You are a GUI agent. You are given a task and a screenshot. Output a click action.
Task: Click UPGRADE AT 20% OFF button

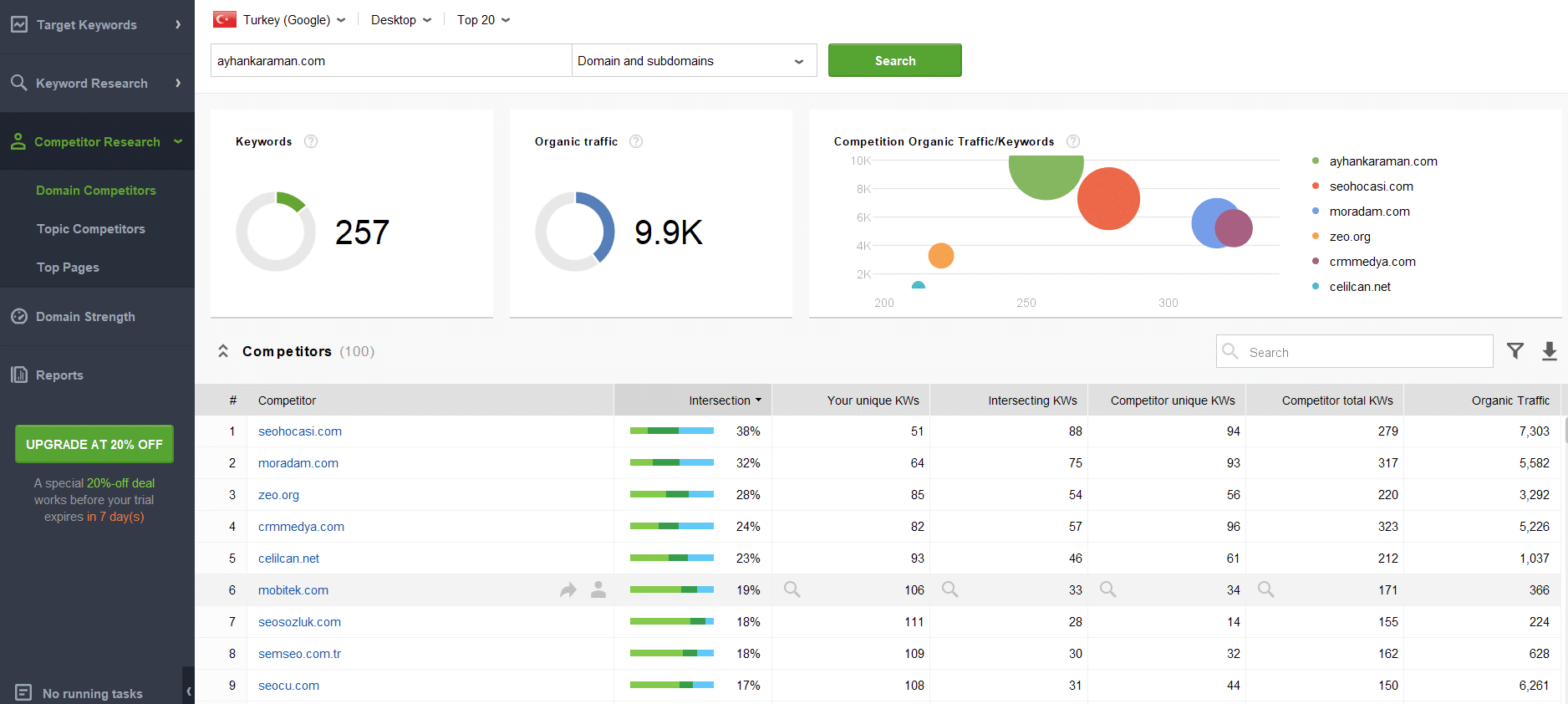pyautogui.click(x=94, y=444)
